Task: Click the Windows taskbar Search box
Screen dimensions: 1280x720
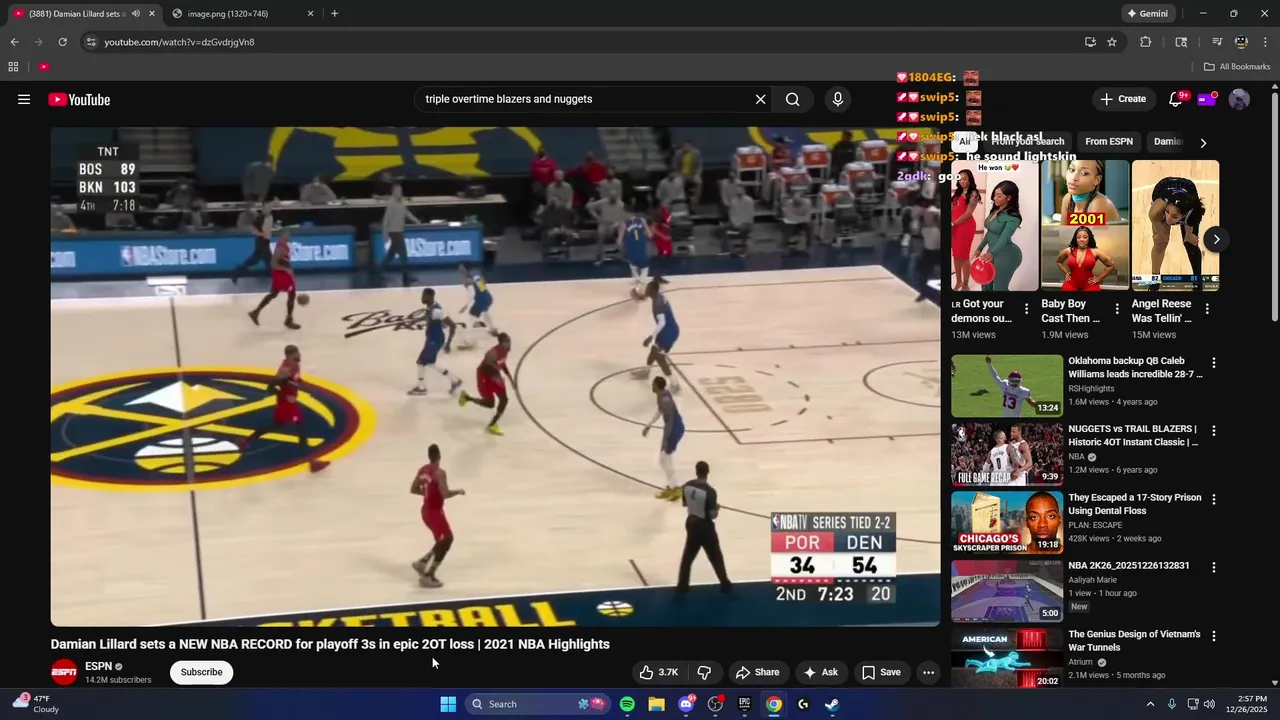Action: click(x=538, y=704)
